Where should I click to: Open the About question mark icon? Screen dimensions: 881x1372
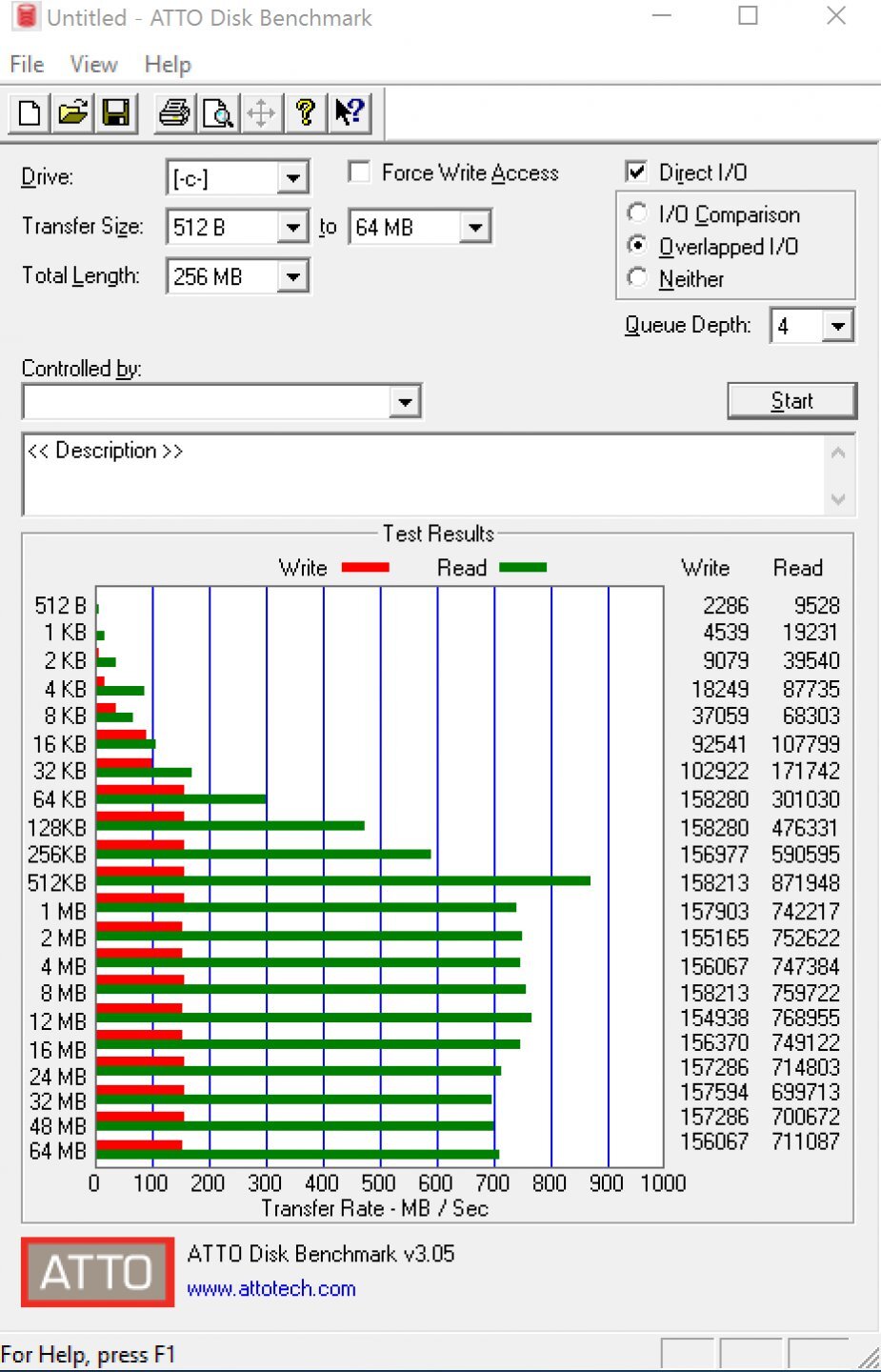tap(305, 113)
